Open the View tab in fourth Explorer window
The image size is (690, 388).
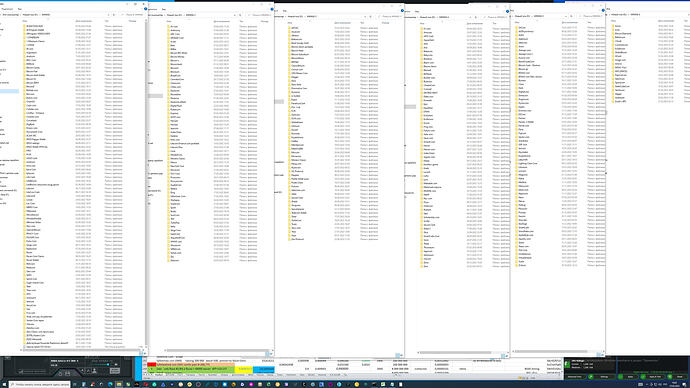(417, 11)
